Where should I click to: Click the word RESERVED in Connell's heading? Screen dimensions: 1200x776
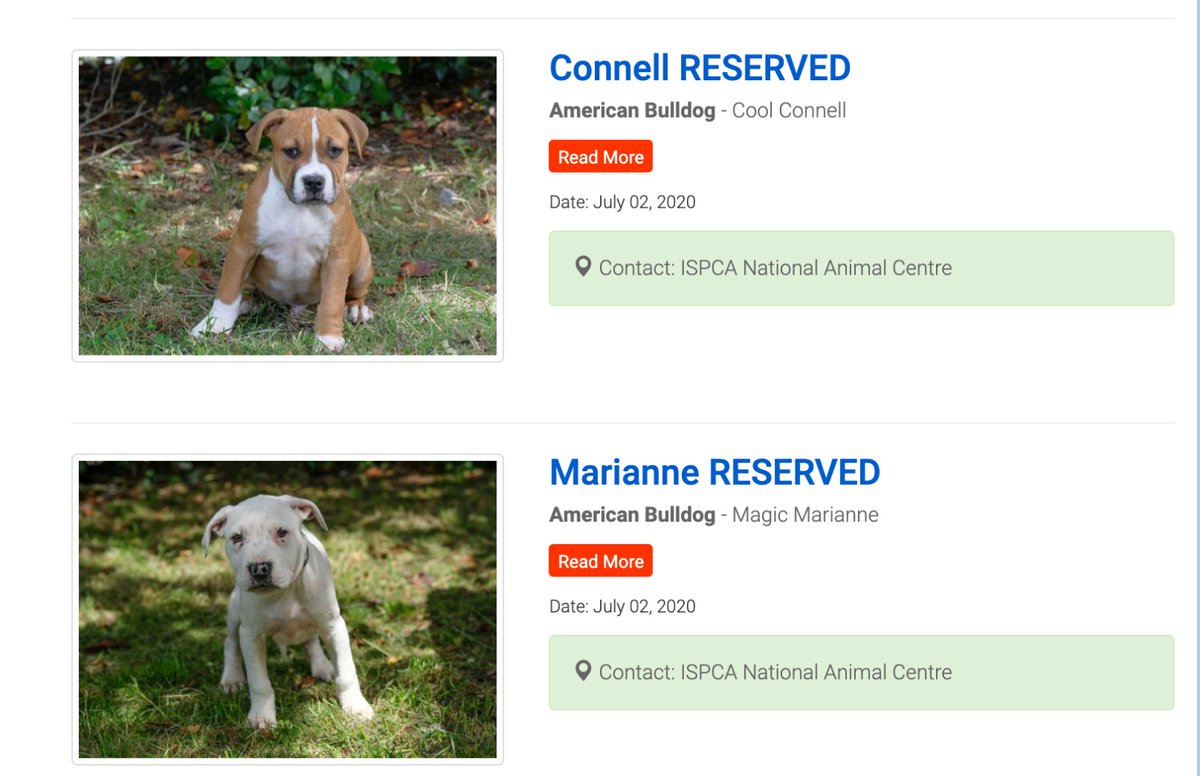pyautogui.click(x=764, y=68)
